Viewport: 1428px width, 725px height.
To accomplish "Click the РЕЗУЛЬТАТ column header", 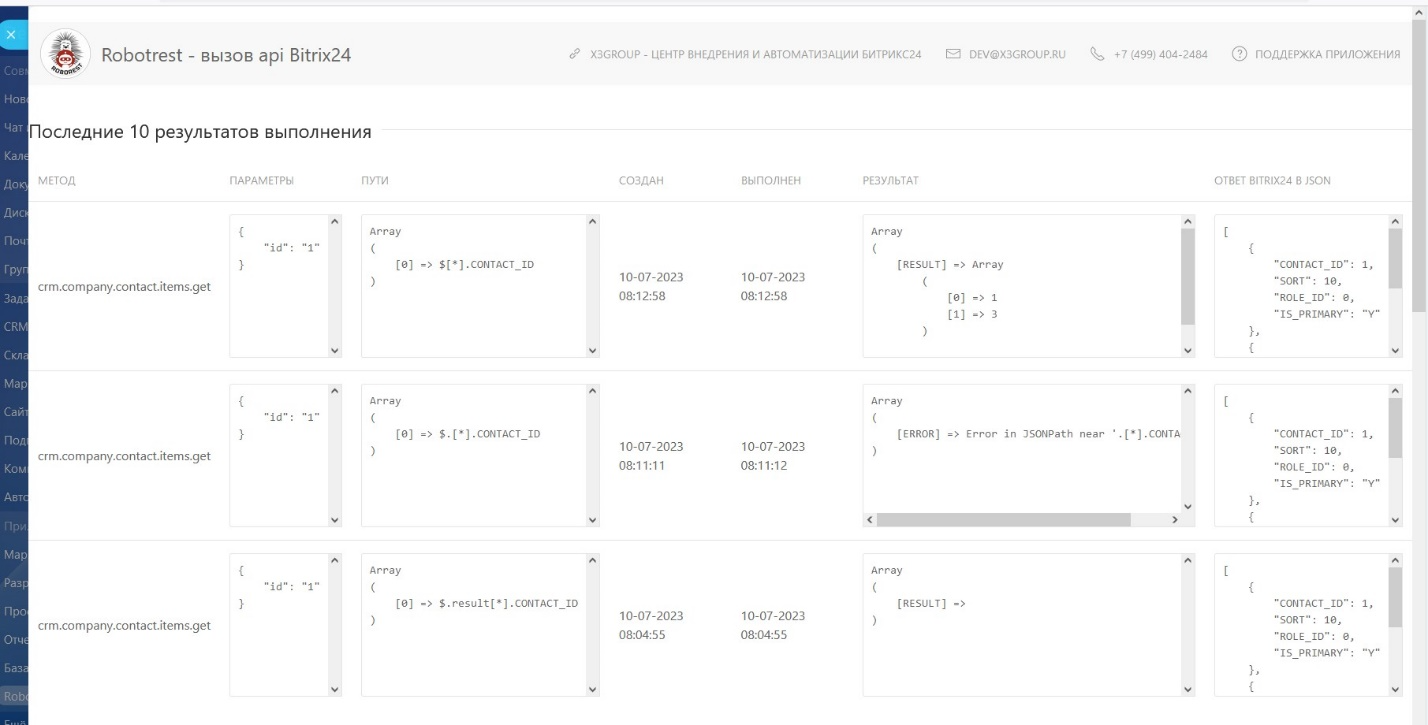I will coord(890,181).
